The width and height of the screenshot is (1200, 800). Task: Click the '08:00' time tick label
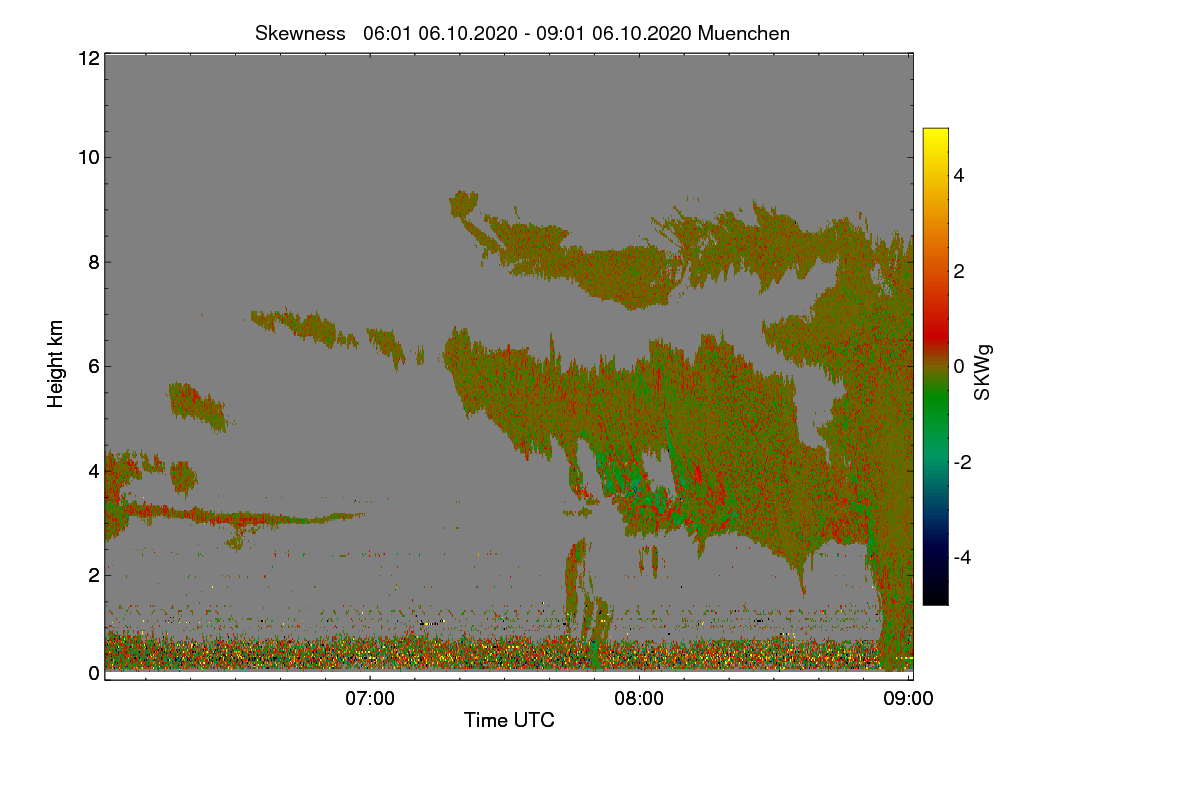tap(639, 698)
